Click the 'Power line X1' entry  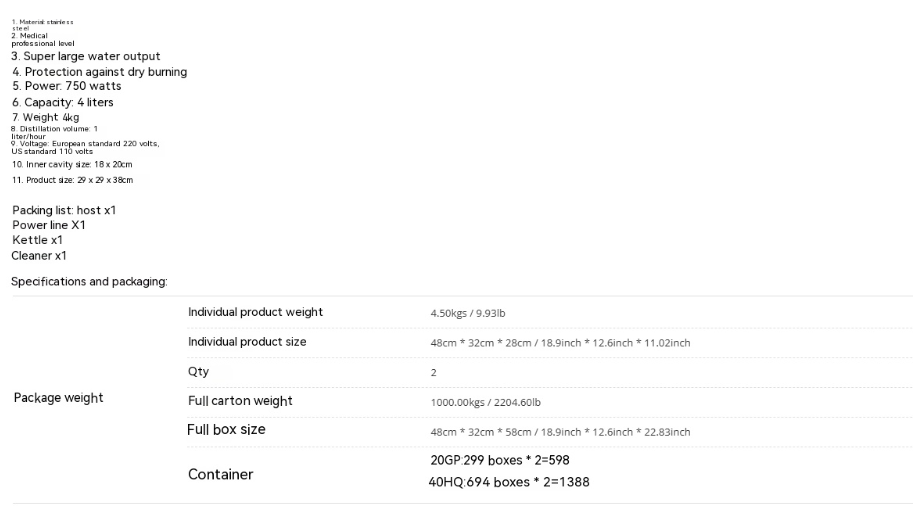pyautogui.click(x=49, y=225)
